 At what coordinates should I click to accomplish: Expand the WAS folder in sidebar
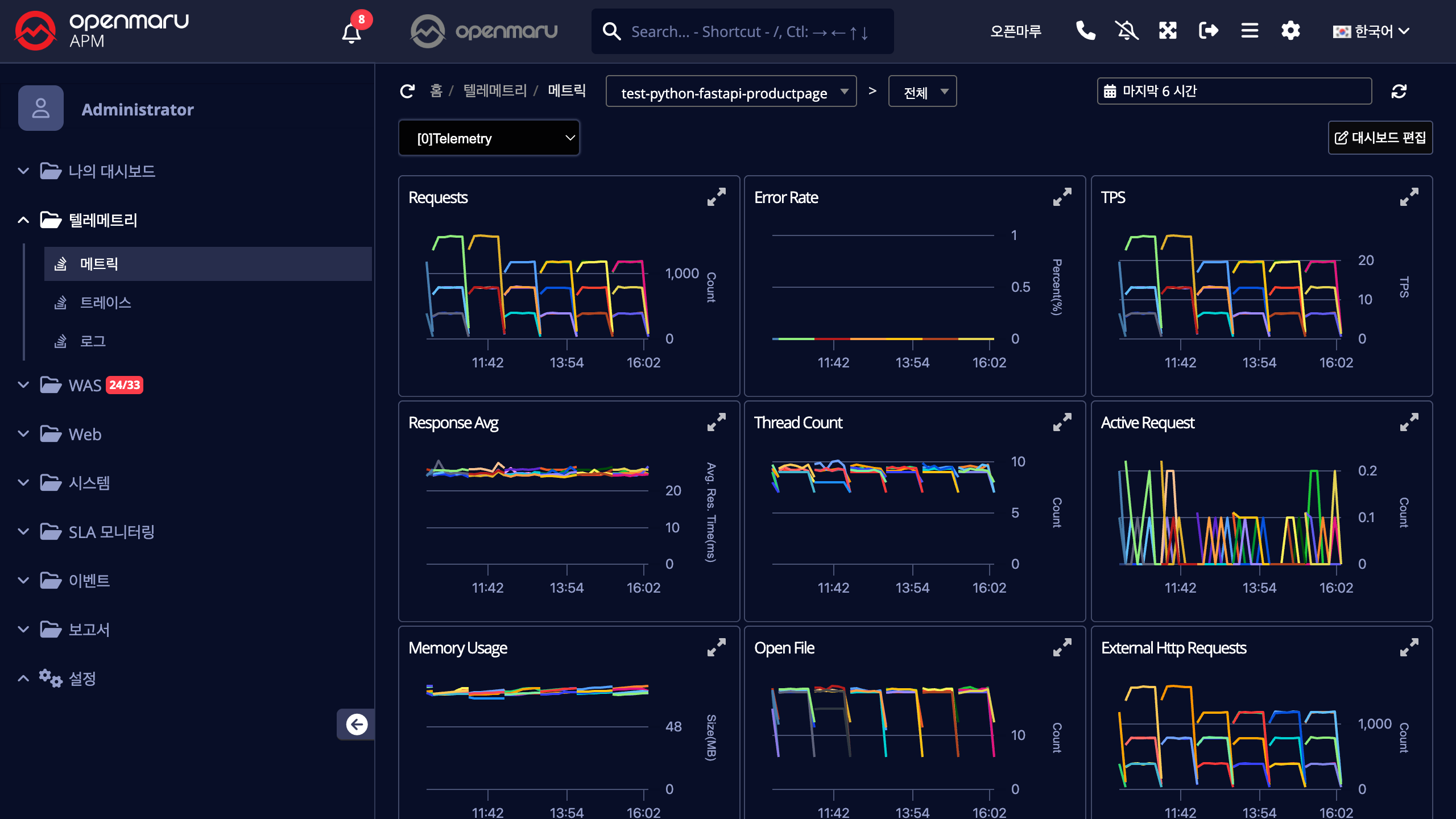point(85,385)
